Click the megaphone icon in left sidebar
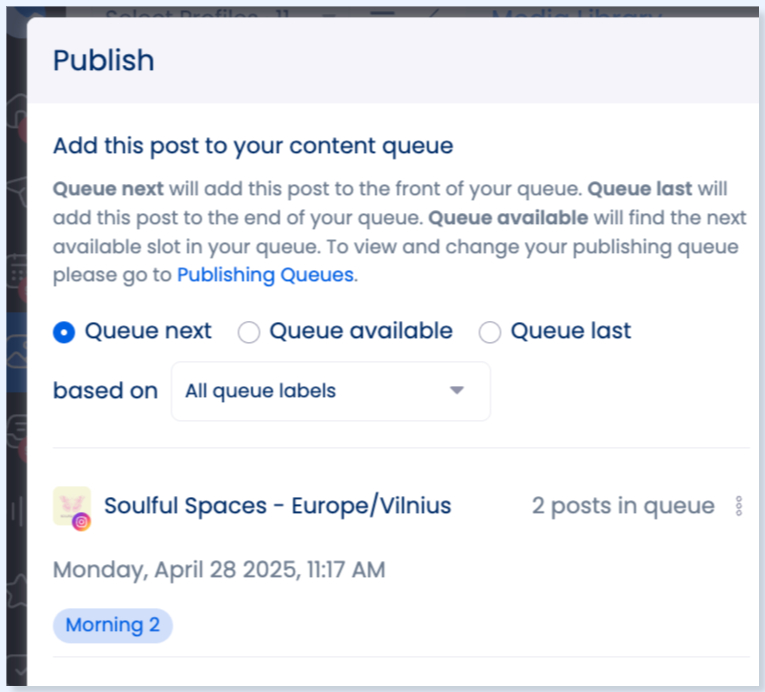Screen dimensions: 765x692 click(14, 190)
